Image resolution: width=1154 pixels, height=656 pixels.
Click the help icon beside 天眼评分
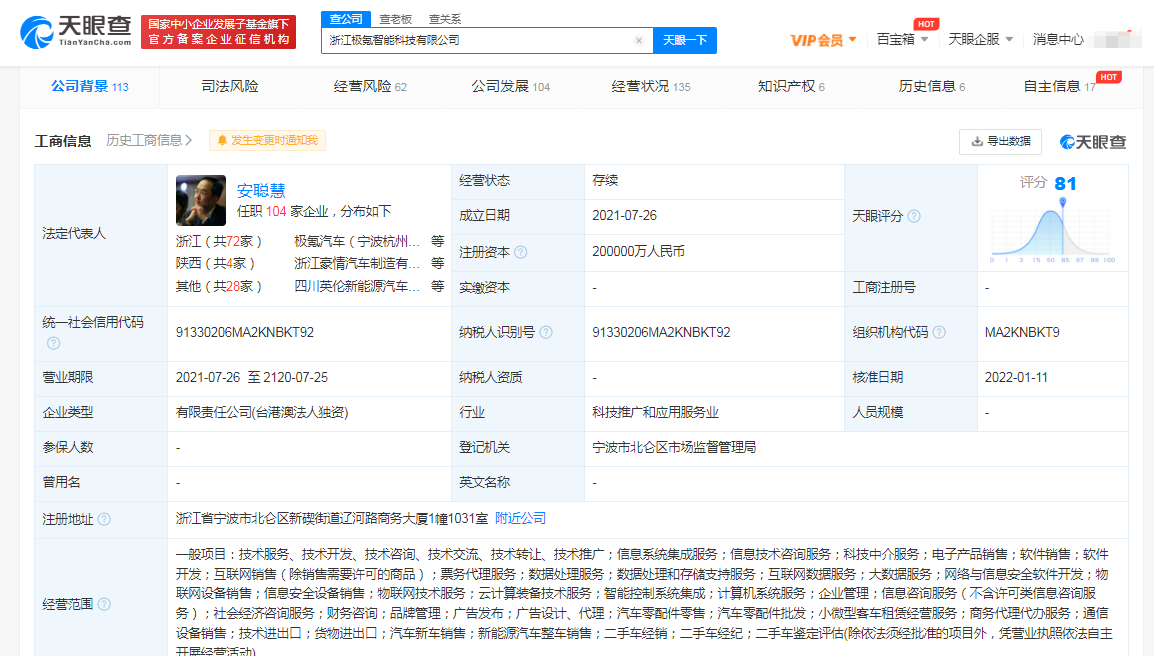(913, 216)
